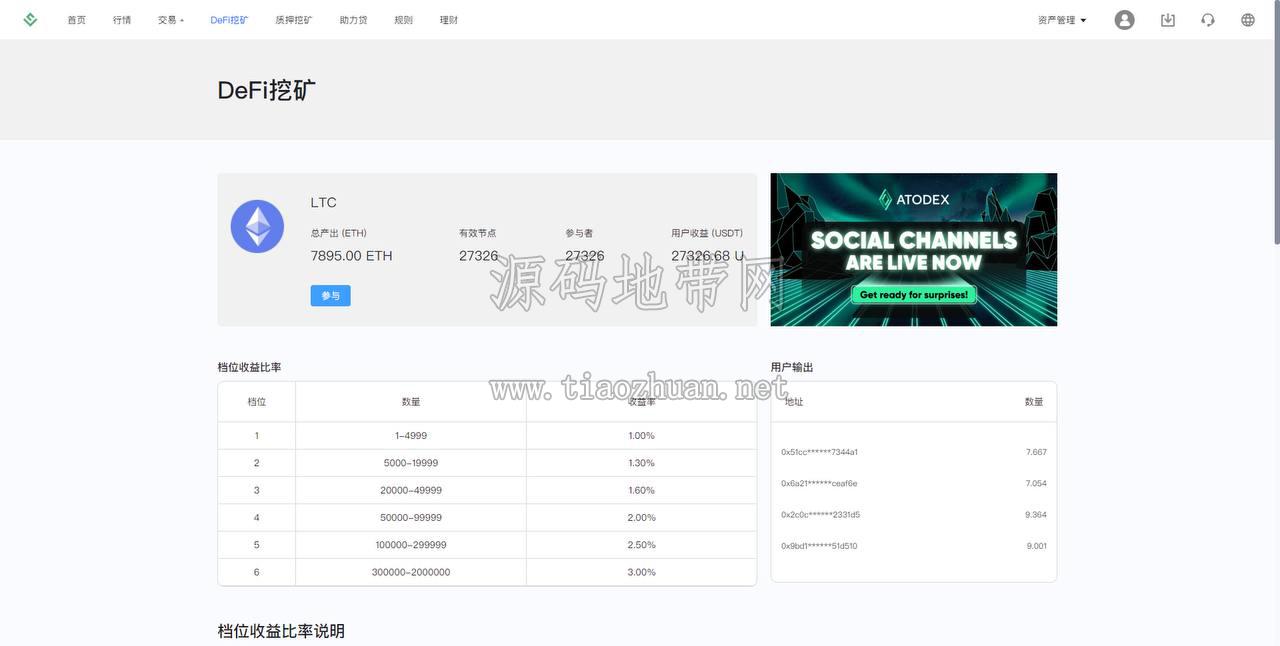Open the customer support headset icon
This screenshot has width=1280, height=646.
[x=1208, y=20]
